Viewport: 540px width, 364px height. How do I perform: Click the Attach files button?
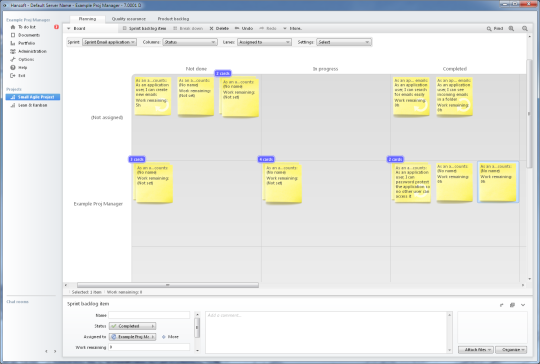[x=476, y=350]
